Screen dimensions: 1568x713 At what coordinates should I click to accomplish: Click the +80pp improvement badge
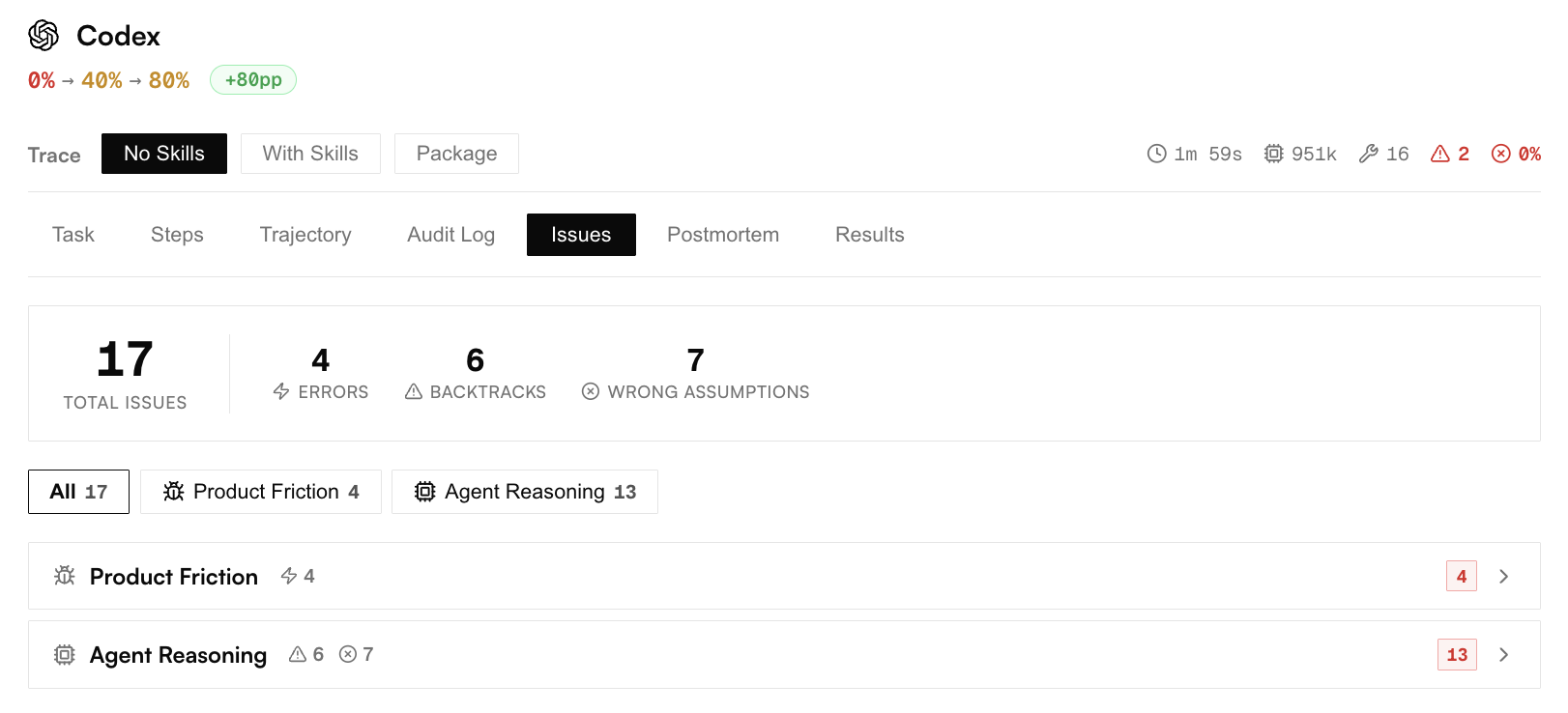coord(253,80)
